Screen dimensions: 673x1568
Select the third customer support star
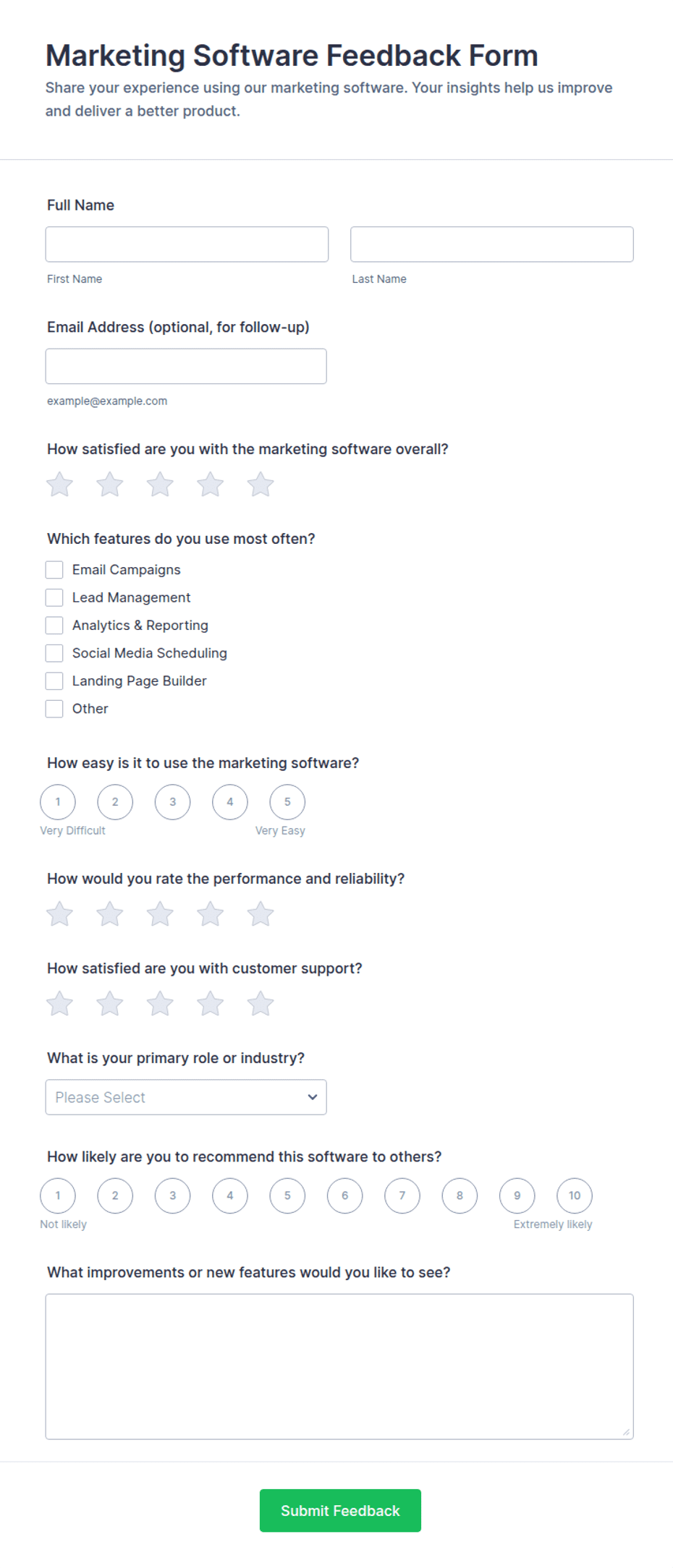[x=160, y=1004]
